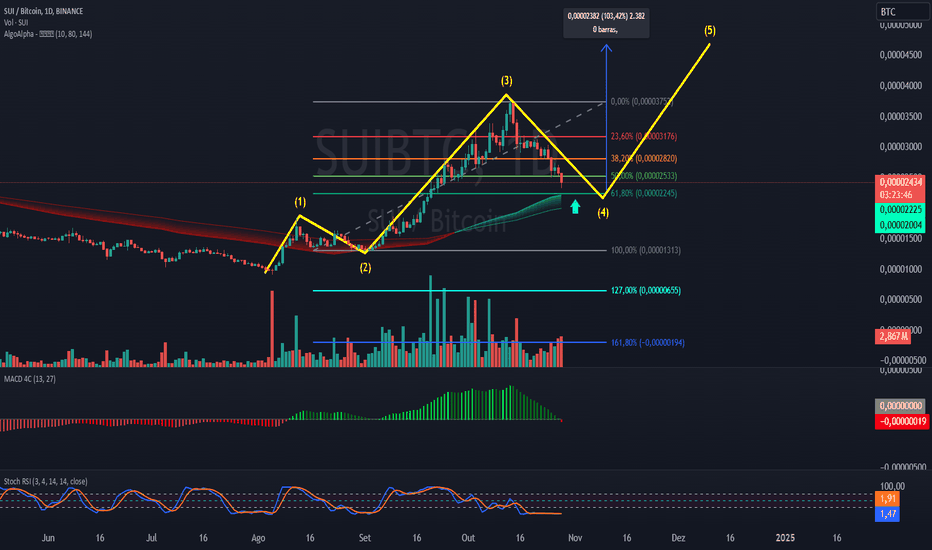Click the 0,00001500 price axis label
The image size is (932, 550).
(900, 238)
